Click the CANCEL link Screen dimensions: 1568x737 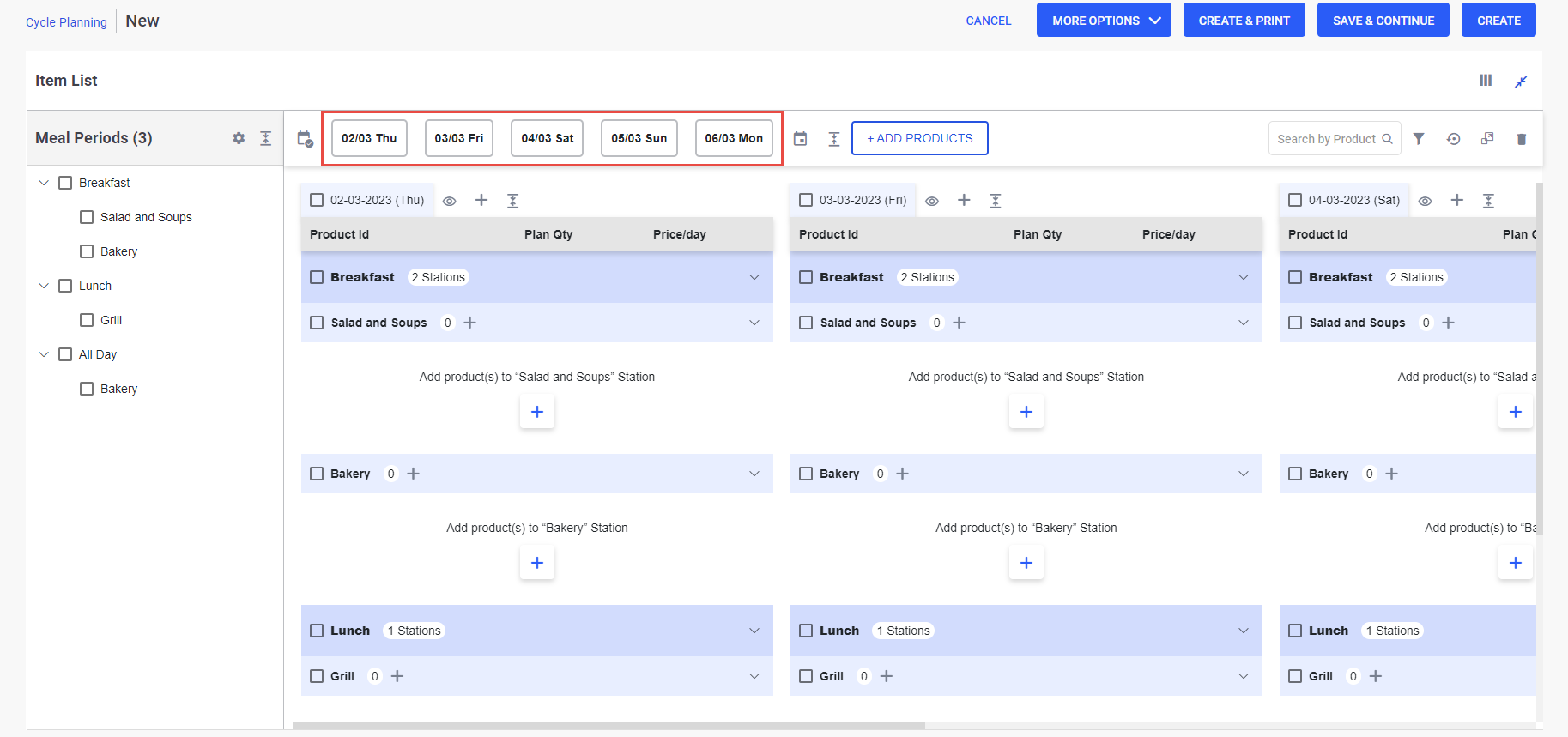point(989,21)
